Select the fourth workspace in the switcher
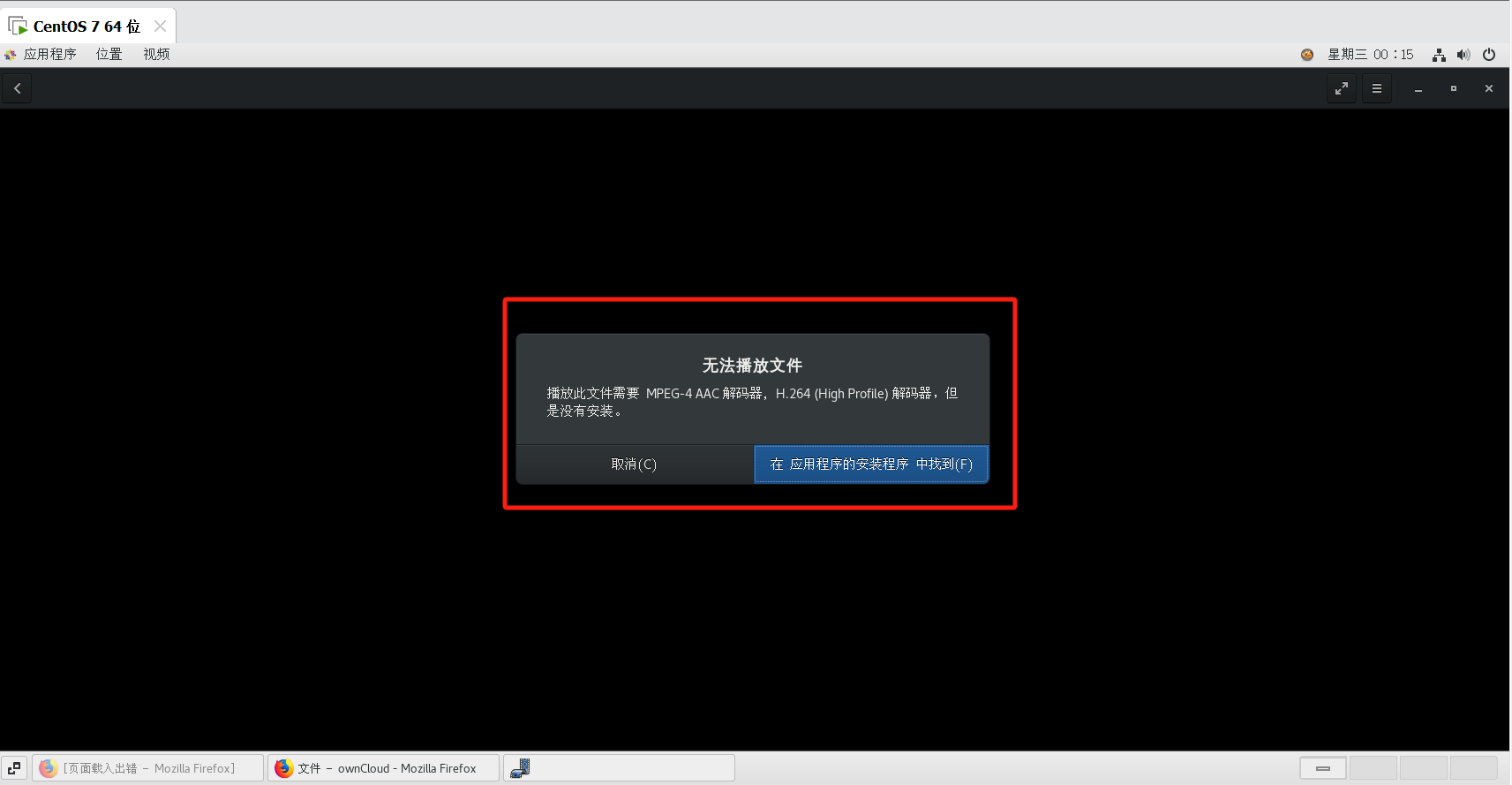The image size is (1512, 785). click(x=1474, y=768)
